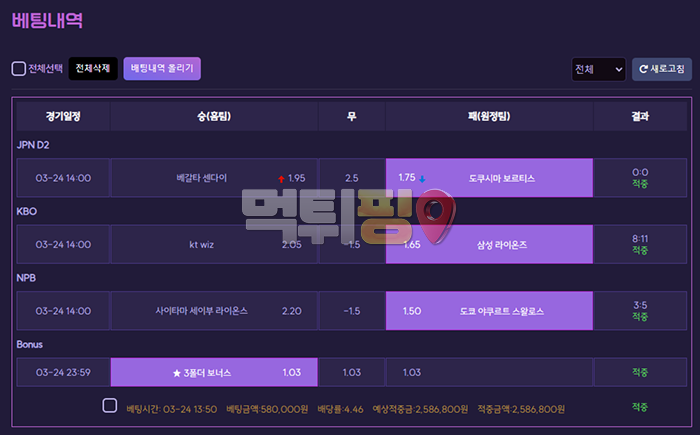The image size is (700, 435).
Task: Click the 8:11 result cell
Action: 640,244
